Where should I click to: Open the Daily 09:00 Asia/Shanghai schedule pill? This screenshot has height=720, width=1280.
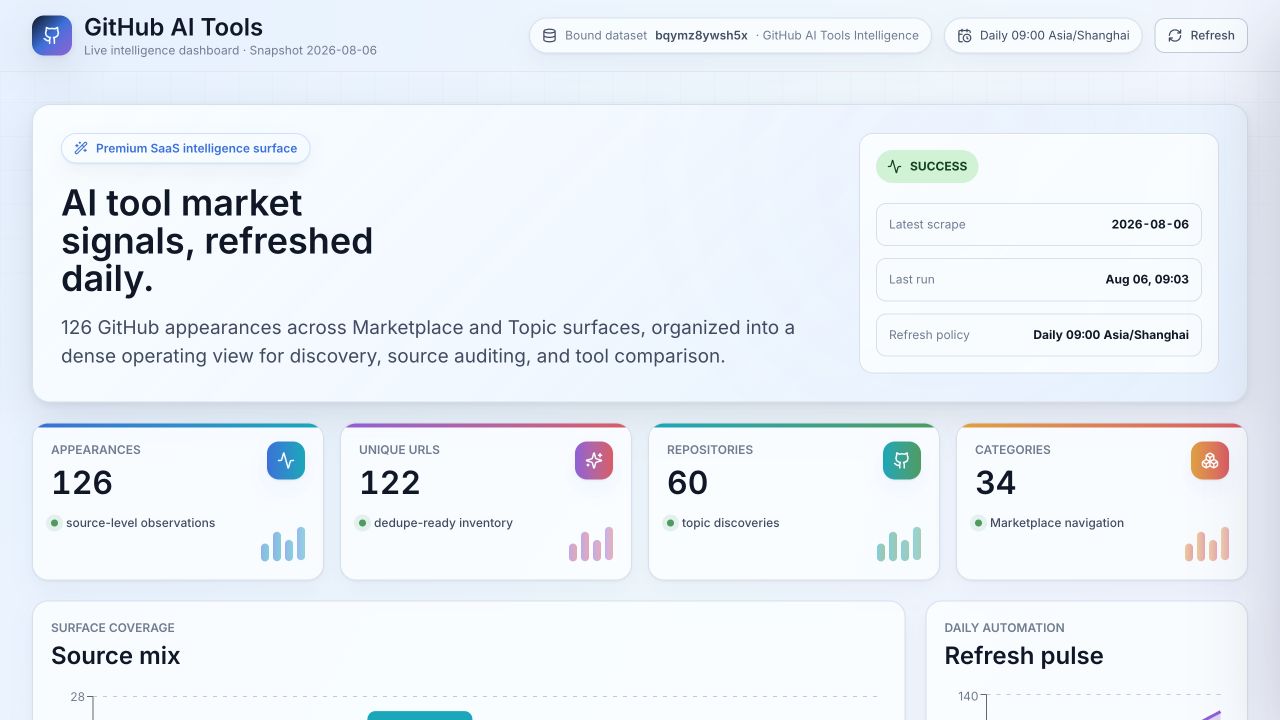point(1043,36)
